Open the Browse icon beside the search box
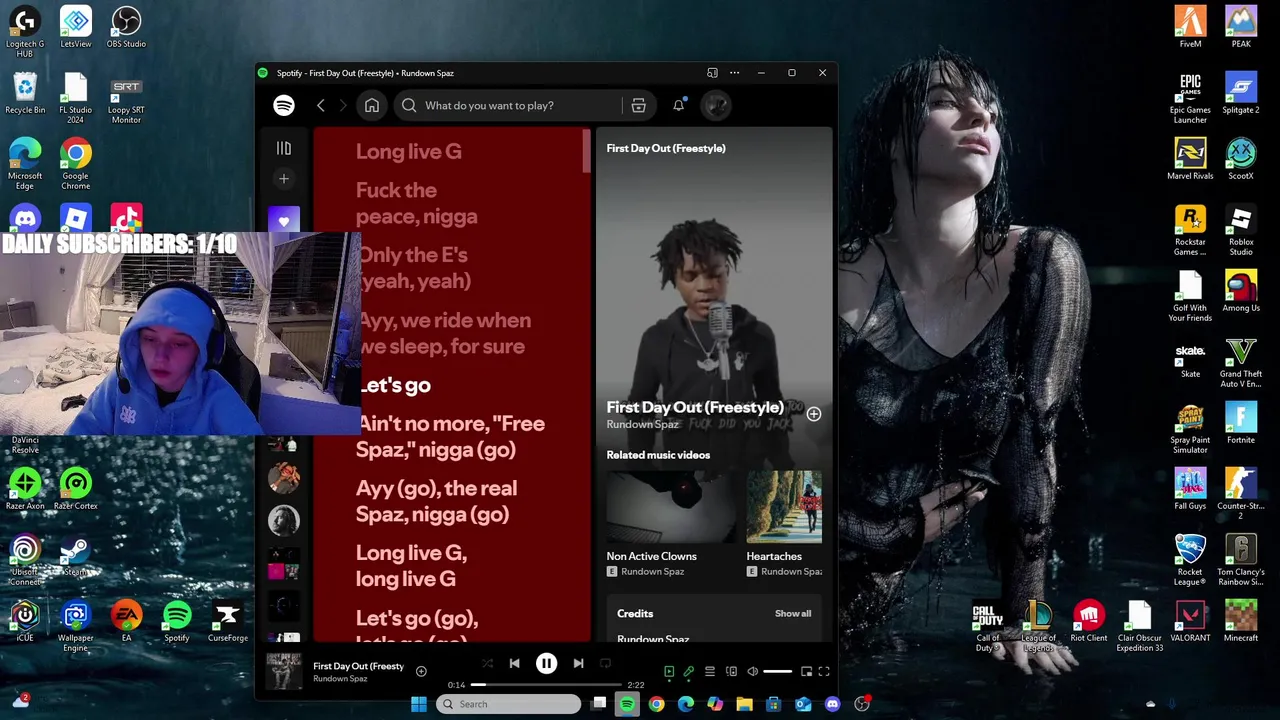This screenshot has width=1280, height=720. point(638,105)
